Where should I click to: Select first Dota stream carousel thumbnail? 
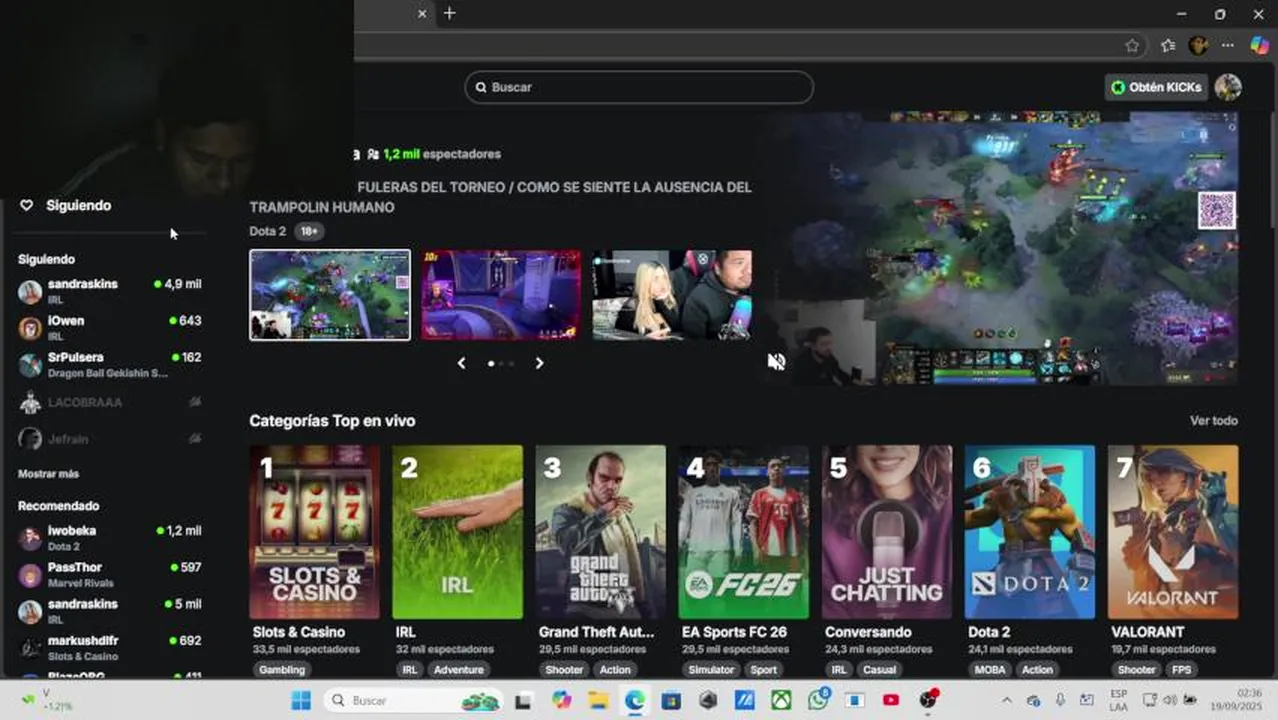point(330,295)
